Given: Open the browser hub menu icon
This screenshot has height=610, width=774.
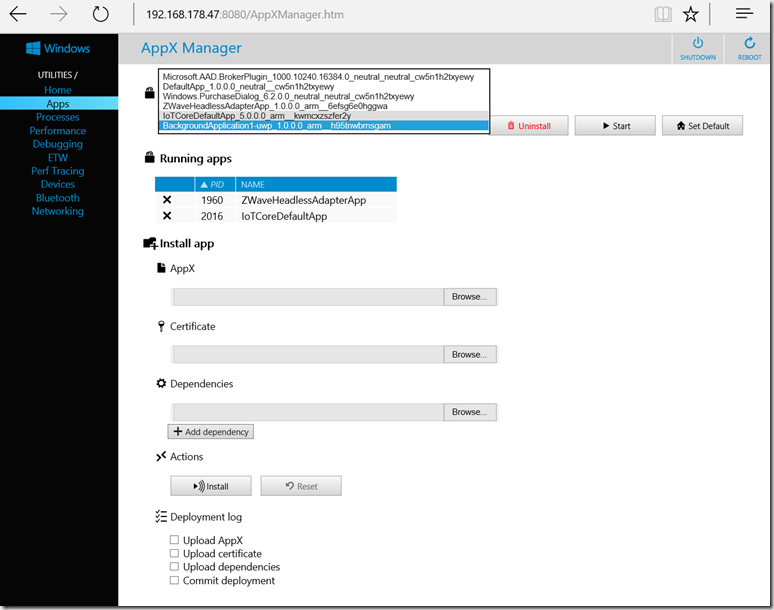Looking at the screenshot, I should [x=744, y=13].
